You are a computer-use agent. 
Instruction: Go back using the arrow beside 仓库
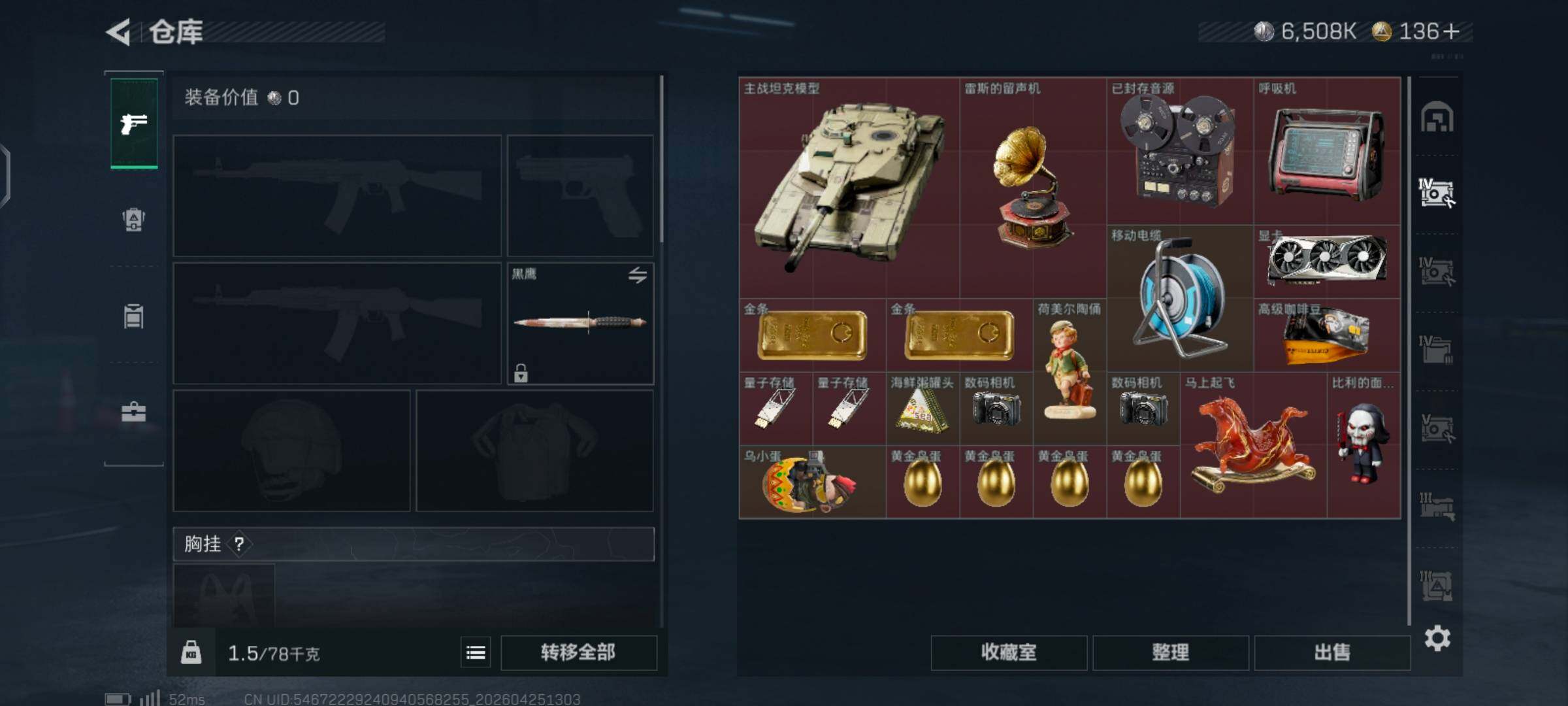[119, 32]
